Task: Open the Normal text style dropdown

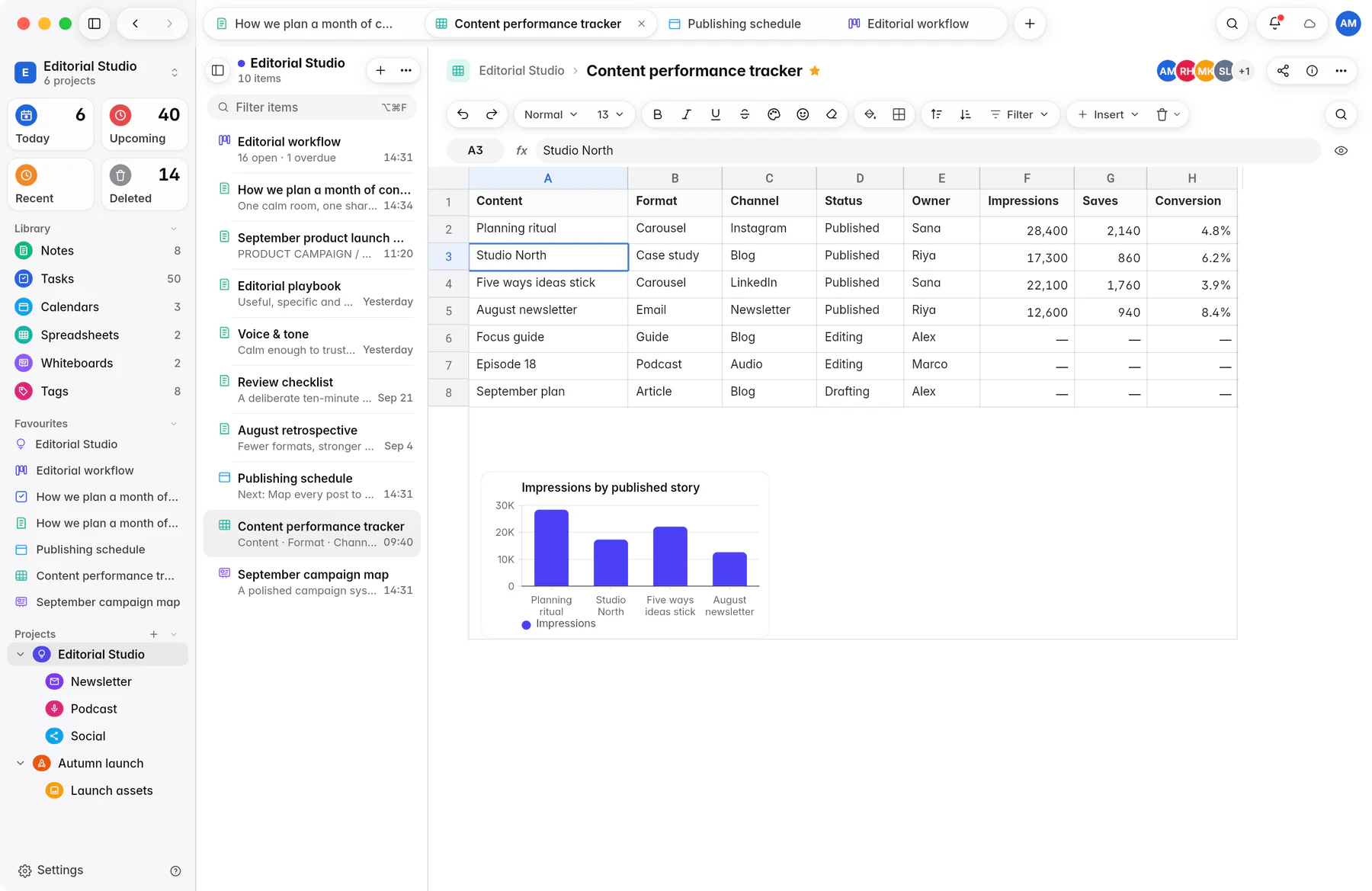Action: (x=550, y=114)
